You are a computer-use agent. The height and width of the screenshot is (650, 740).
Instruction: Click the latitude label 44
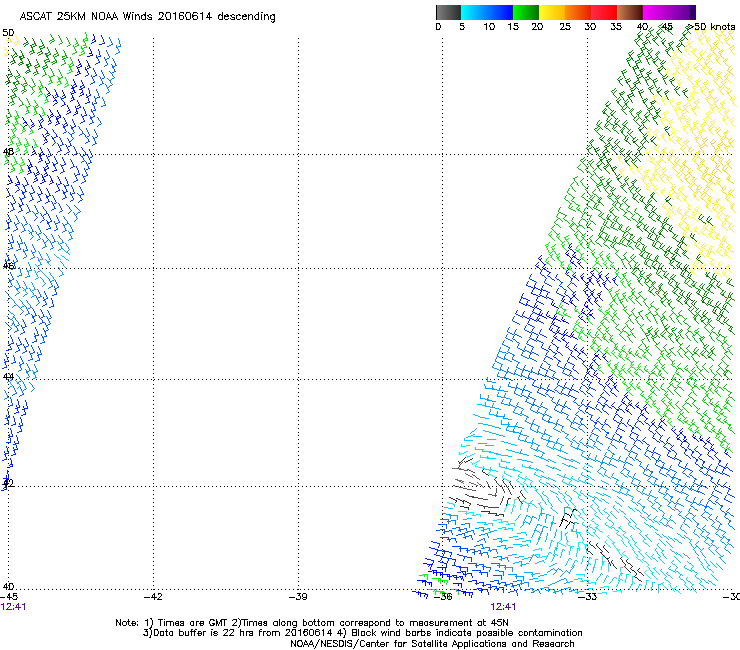point(8,377)
